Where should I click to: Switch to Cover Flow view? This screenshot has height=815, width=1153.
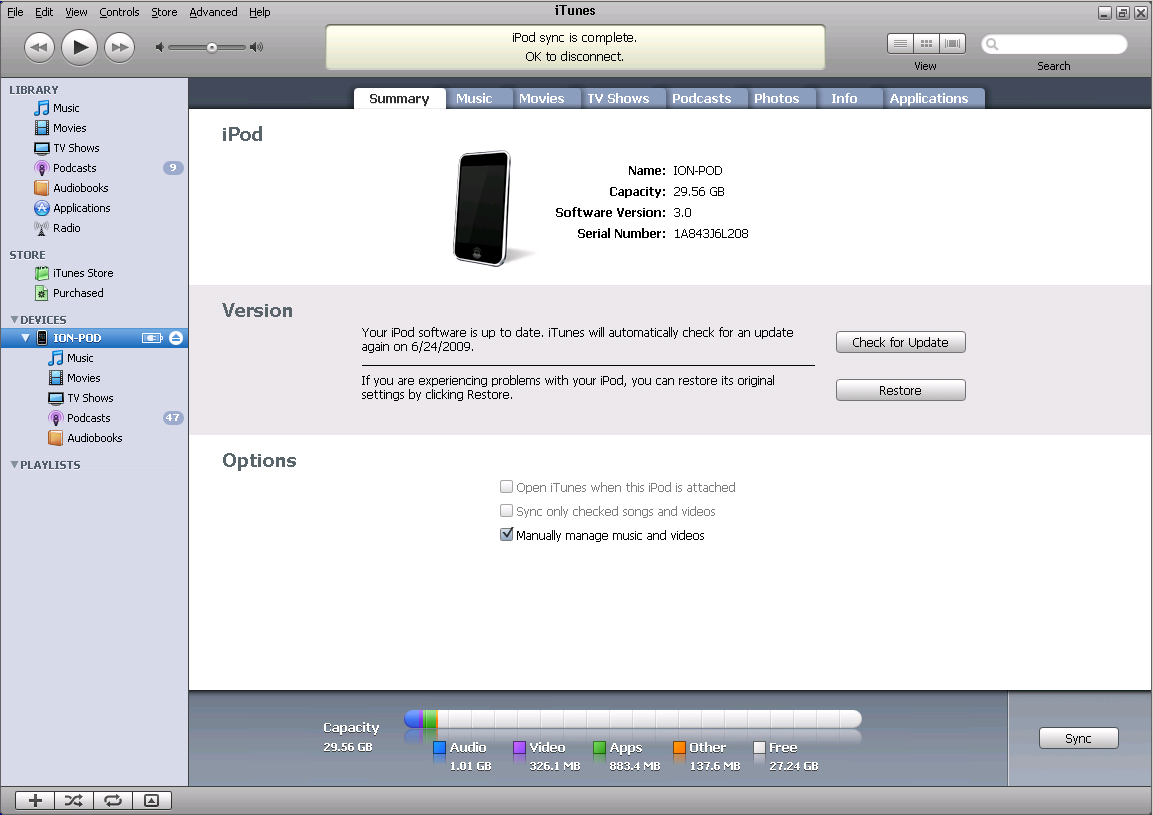[x=952, y=44]
